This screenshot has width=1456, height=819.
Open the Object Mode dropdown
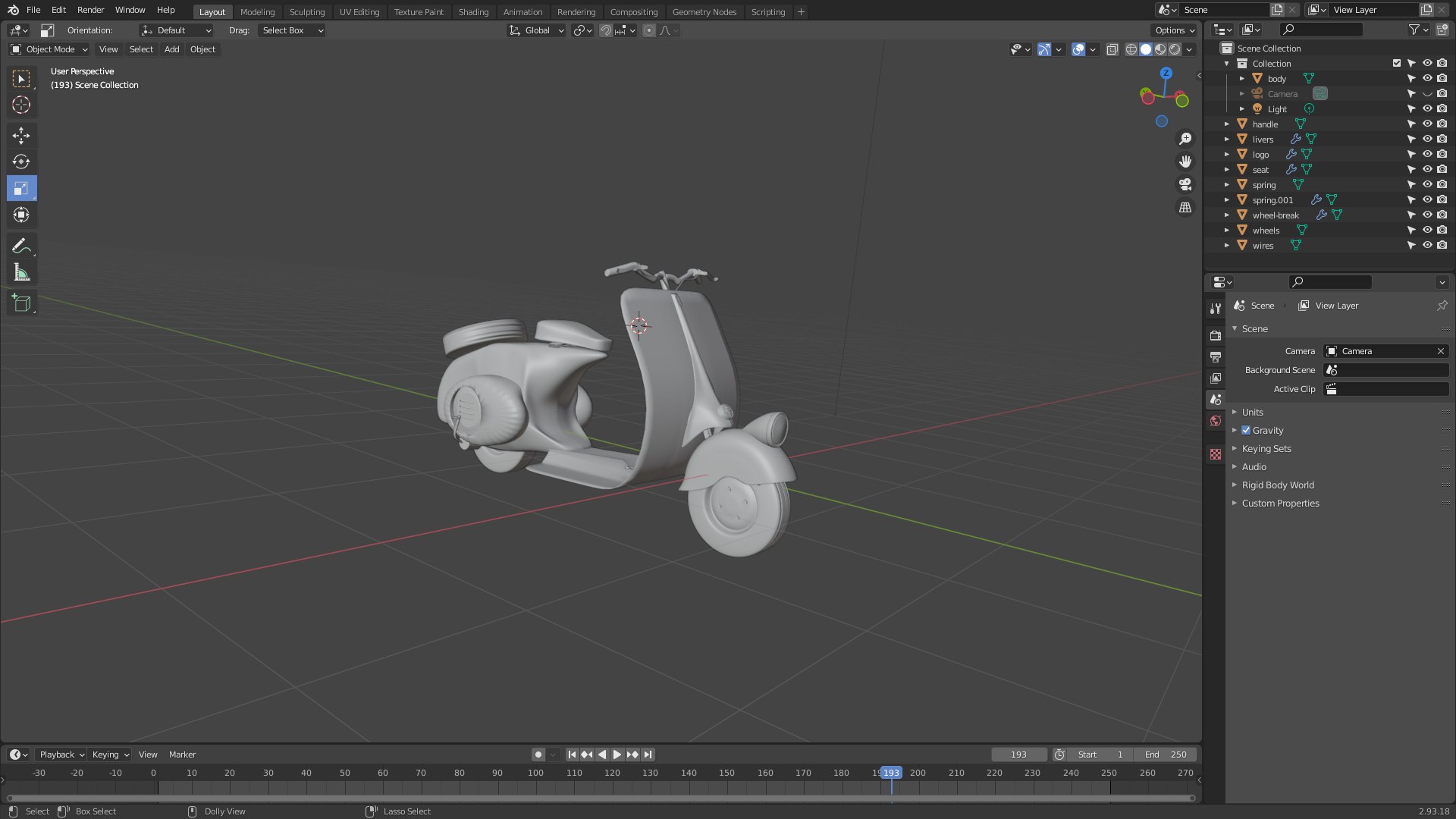pyautogui.click(x=49, y=49)
